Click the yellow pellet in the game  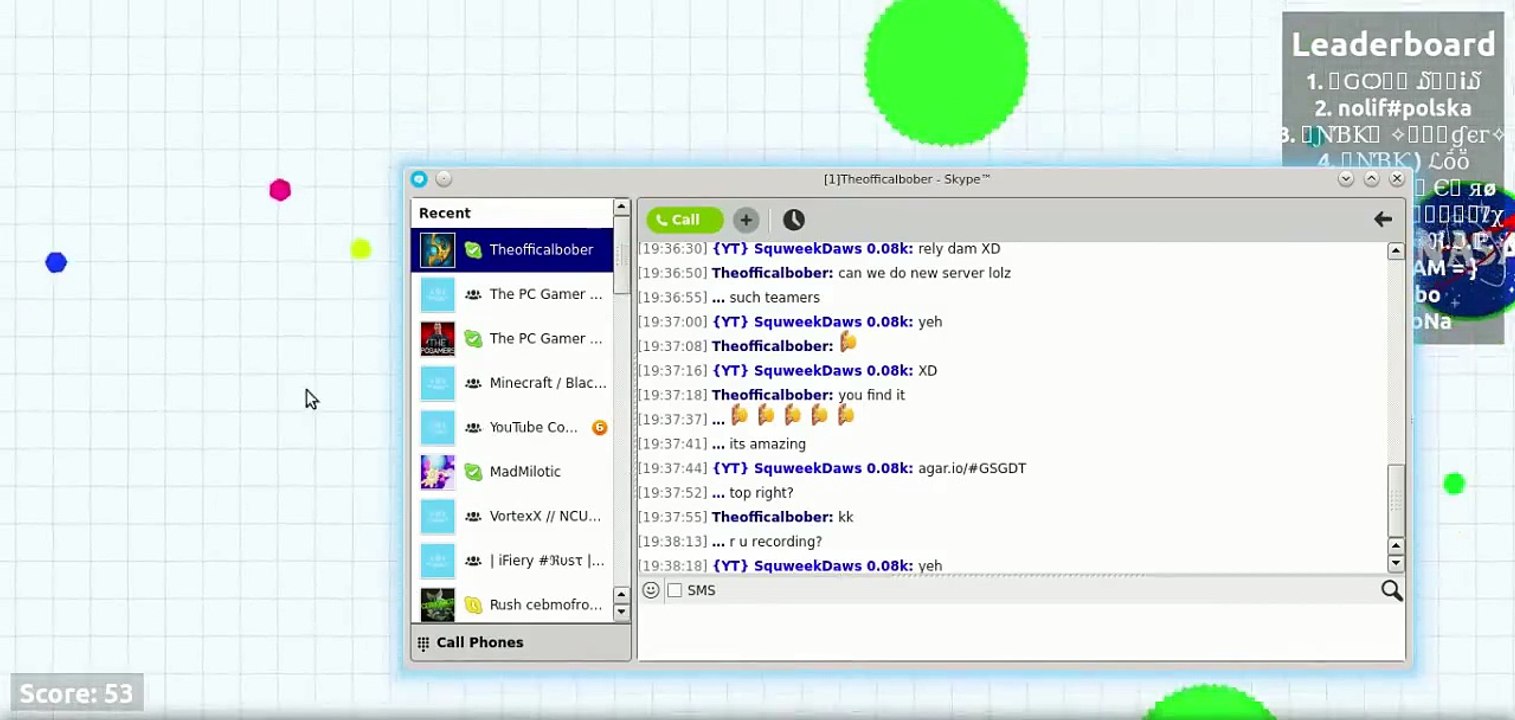(x=361, y=249)
